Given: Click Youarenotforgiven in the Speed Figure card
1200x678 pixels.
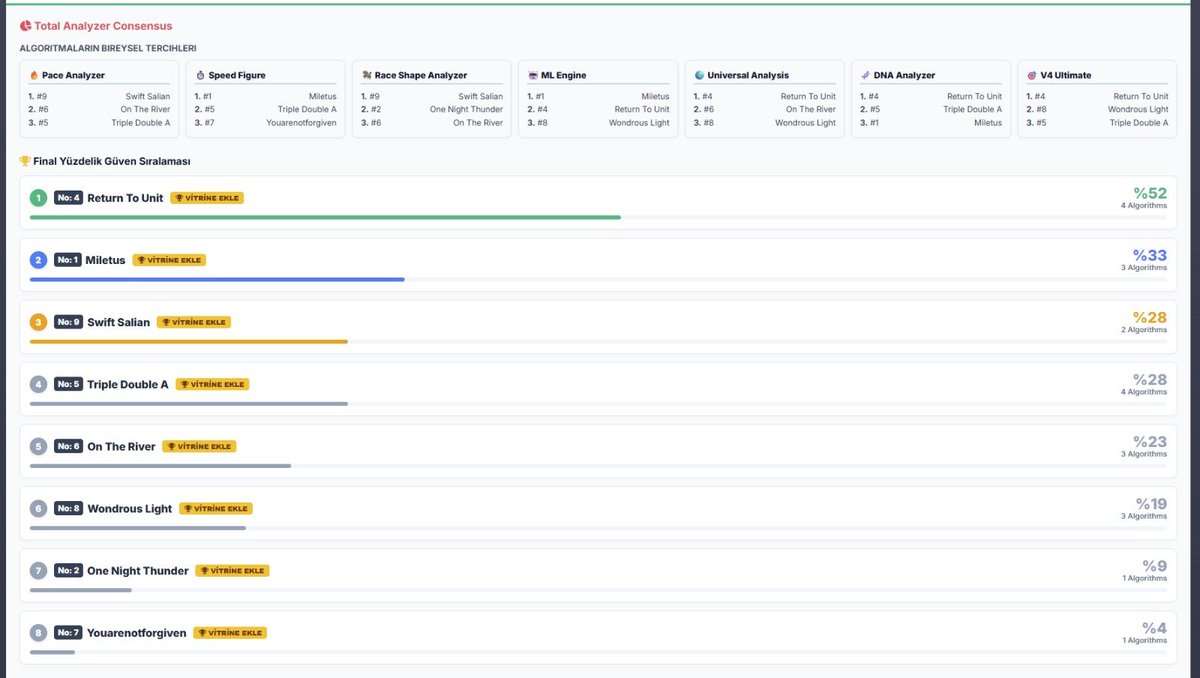Looking at the screenshot, I should 301,123.
